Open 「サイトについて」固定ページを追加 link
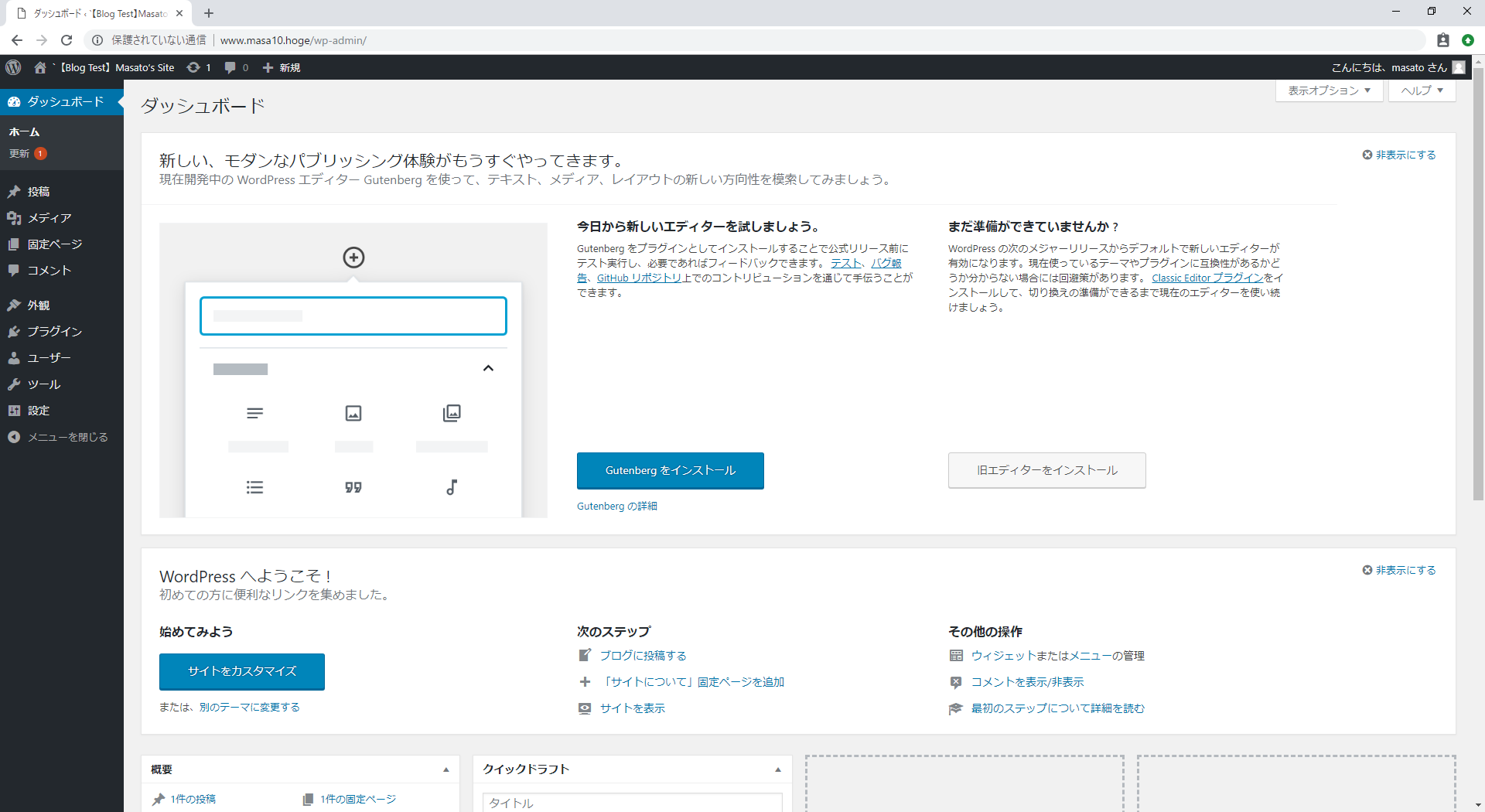The height and width of the screenshot is (812, 1485). 692,681
